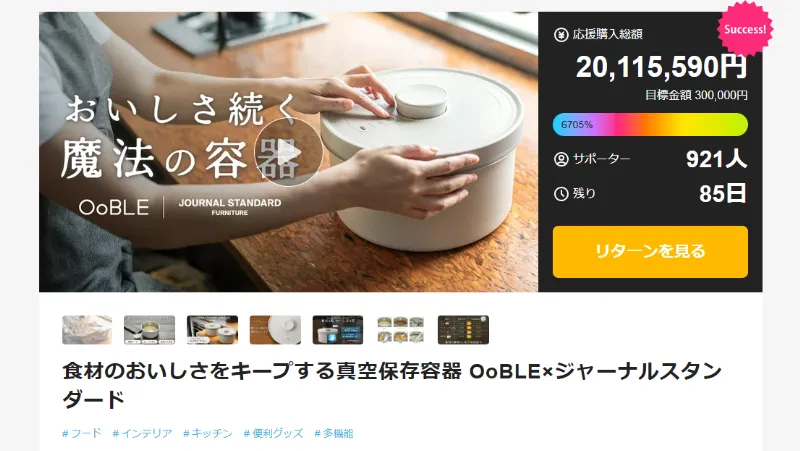Click the rainbow 6705% progress bar

coord(650,124)
